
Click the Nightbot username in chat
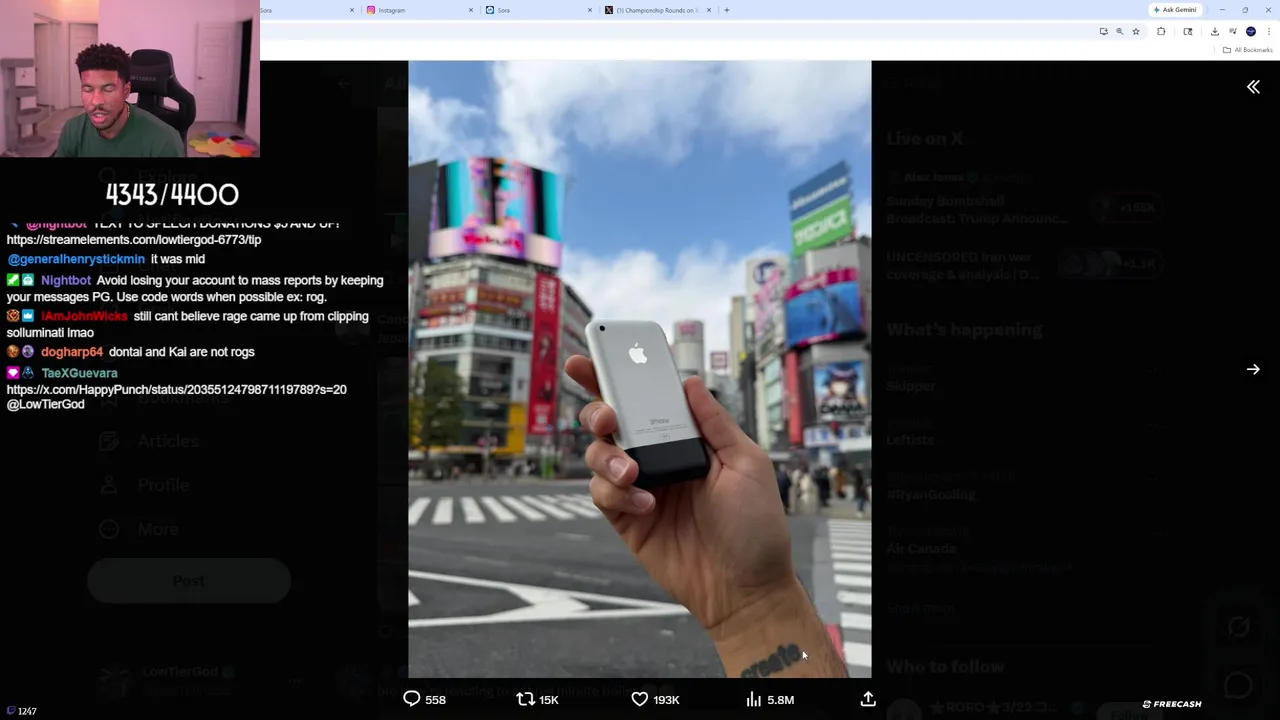pyautogui.click(x=66, y=280)
